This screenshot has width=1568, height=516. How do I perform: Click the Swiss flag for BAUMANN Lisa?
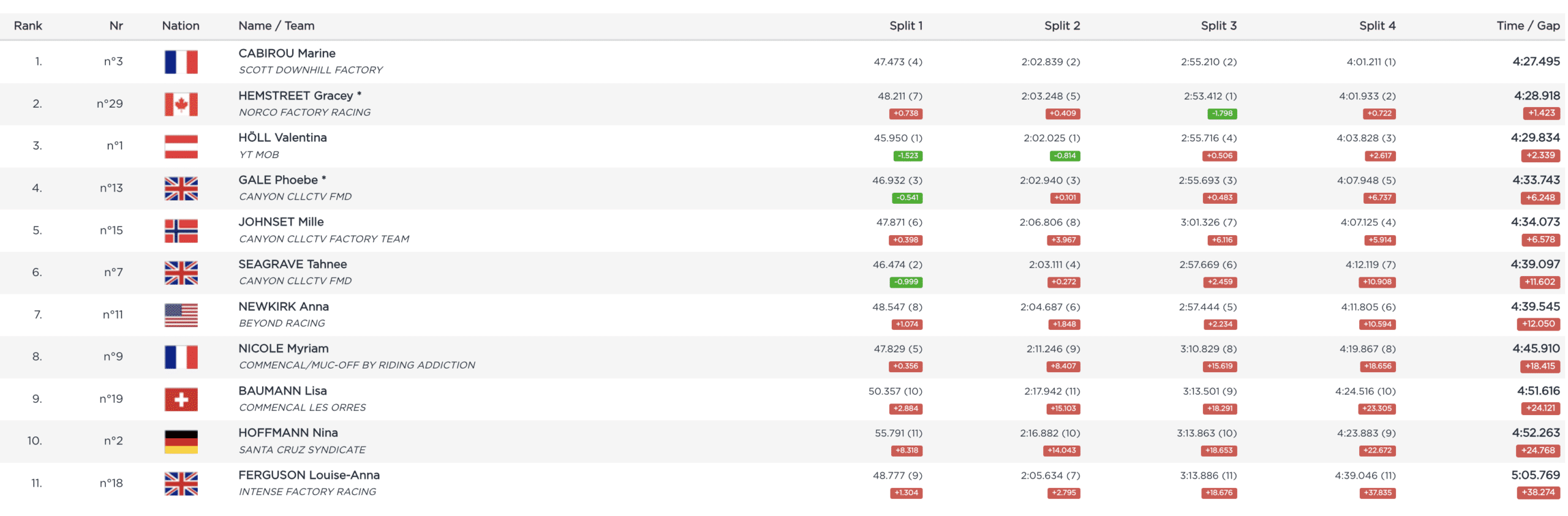(x=181, y=400)
